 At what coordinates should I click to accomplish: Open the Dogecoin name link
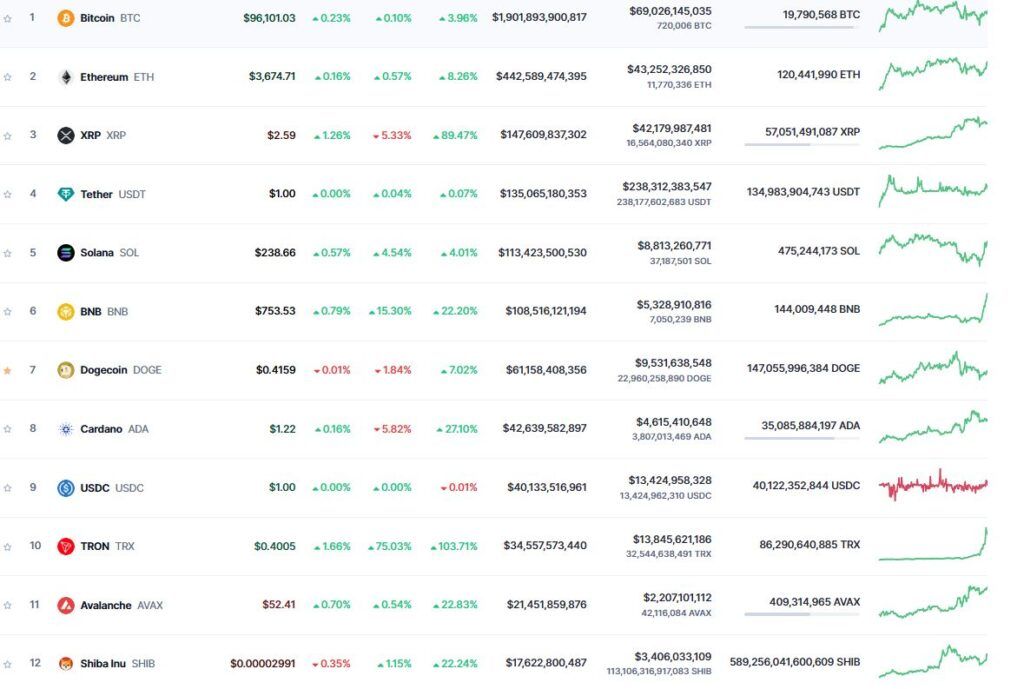pyautogui.click(x=104, y=370)
